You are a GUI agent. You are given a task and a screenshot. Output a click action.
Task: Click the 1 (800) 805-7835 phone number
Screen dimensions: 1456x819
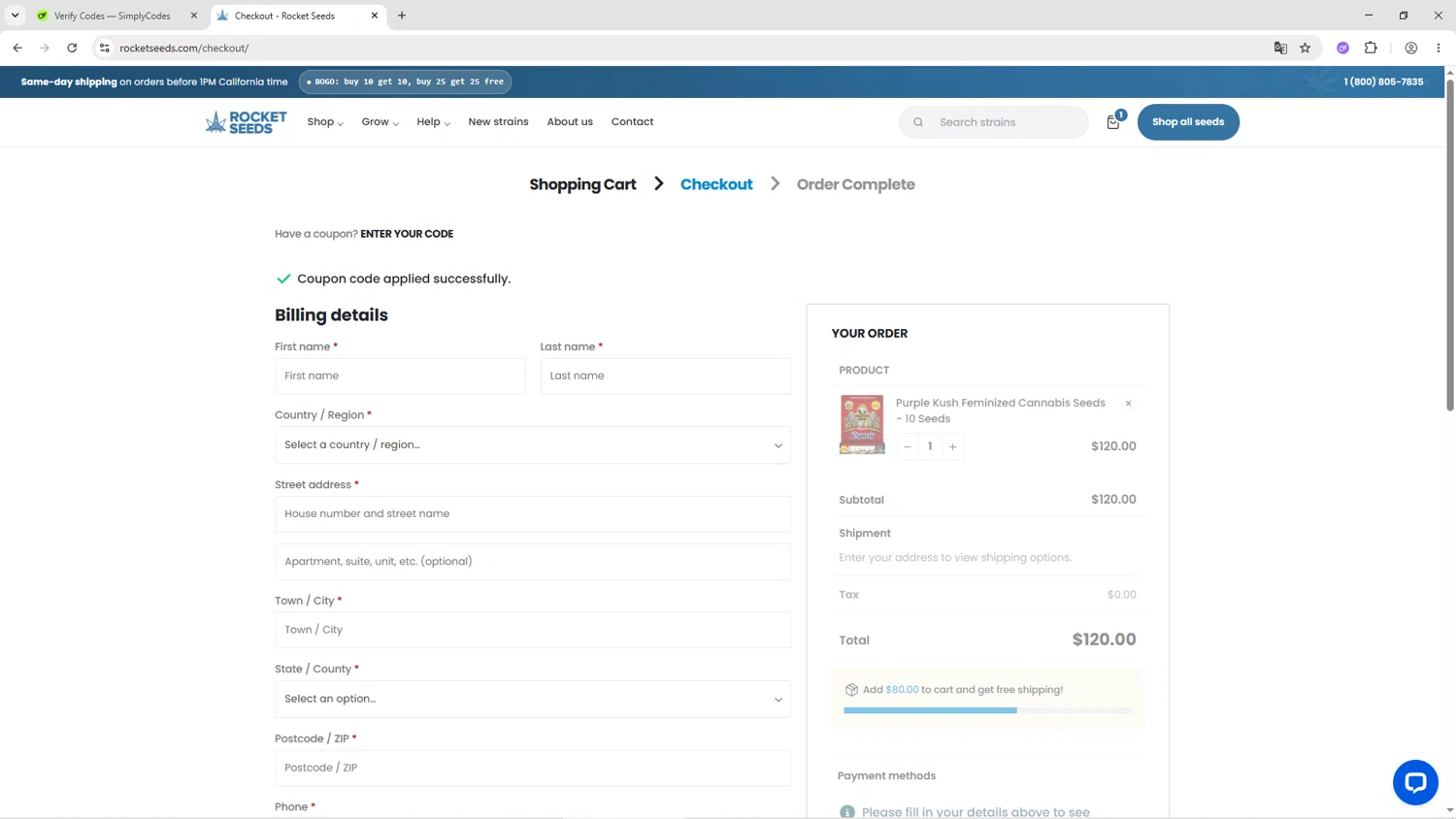[1383, 82]
